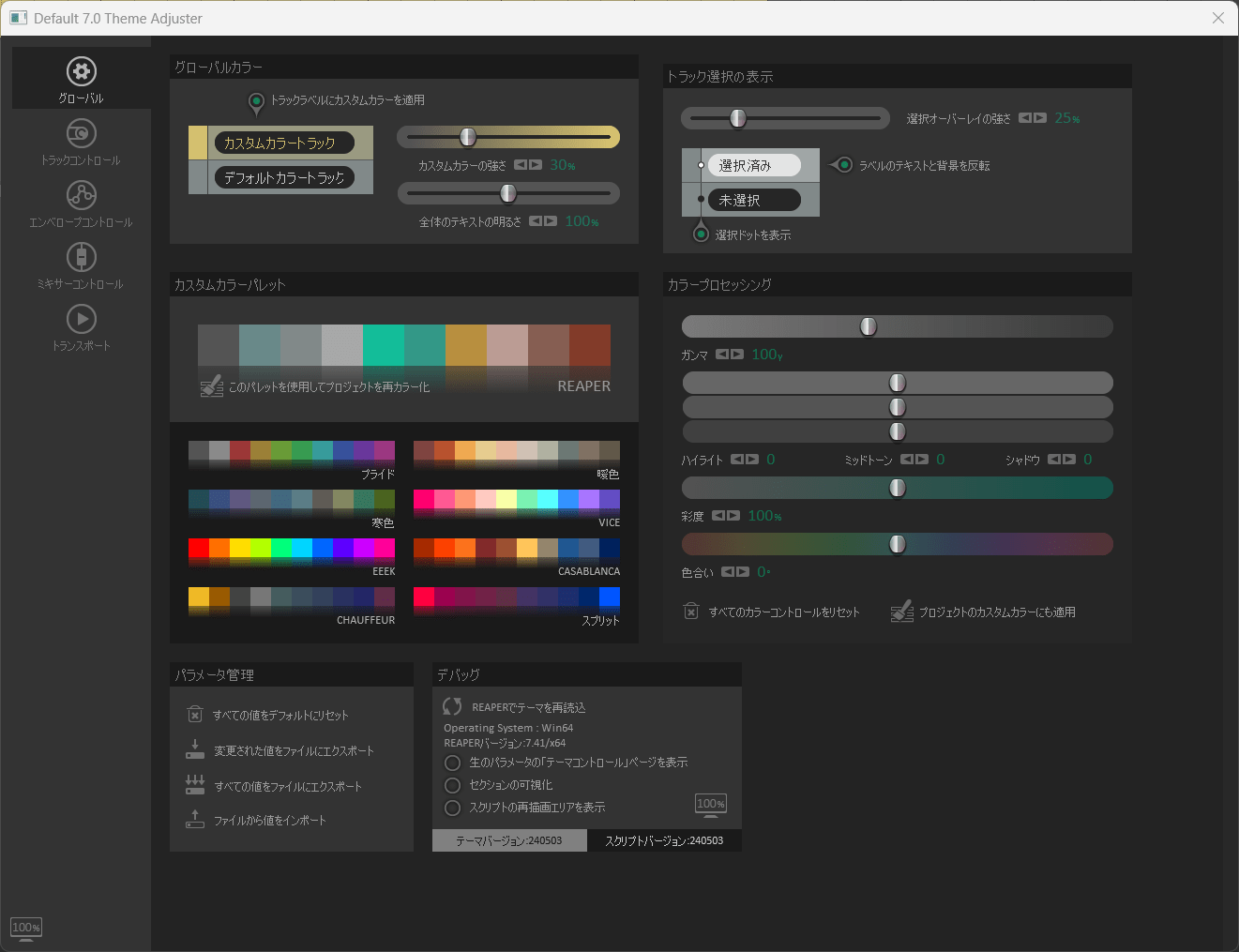Open the エンベロープコントロール sidebar page

click(x=82, y=204)
